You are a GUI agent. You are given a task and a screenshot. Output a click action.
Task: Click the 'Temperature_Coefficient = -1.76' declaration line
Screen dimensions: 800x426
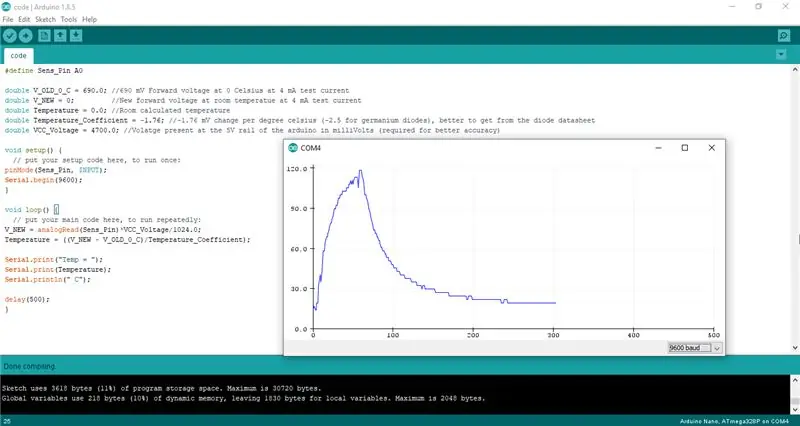click(299, 120)
